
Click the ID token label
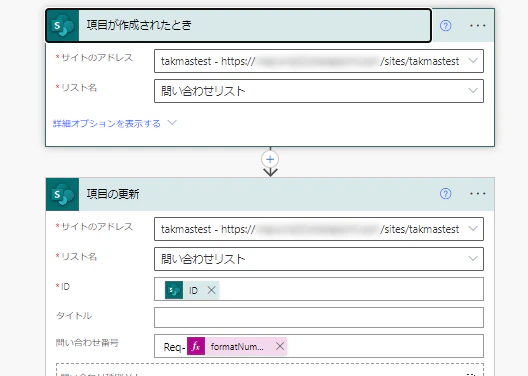click(193, 290)
